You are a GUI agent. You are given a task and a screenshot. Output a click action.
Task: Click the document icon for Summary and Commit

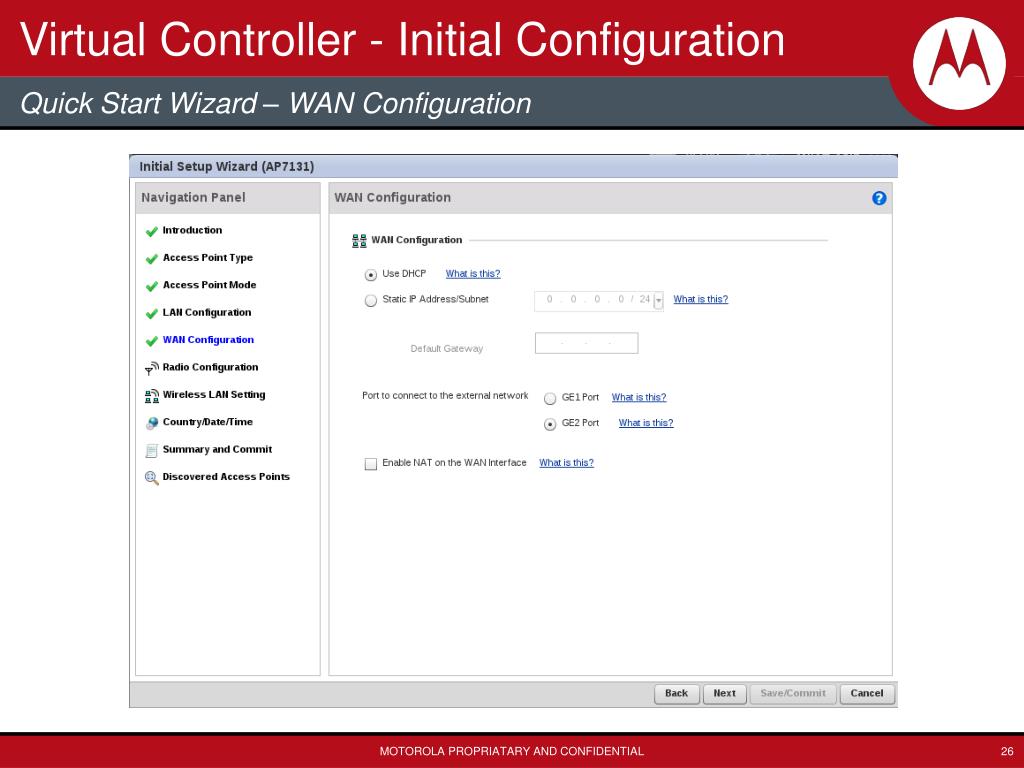152,451
